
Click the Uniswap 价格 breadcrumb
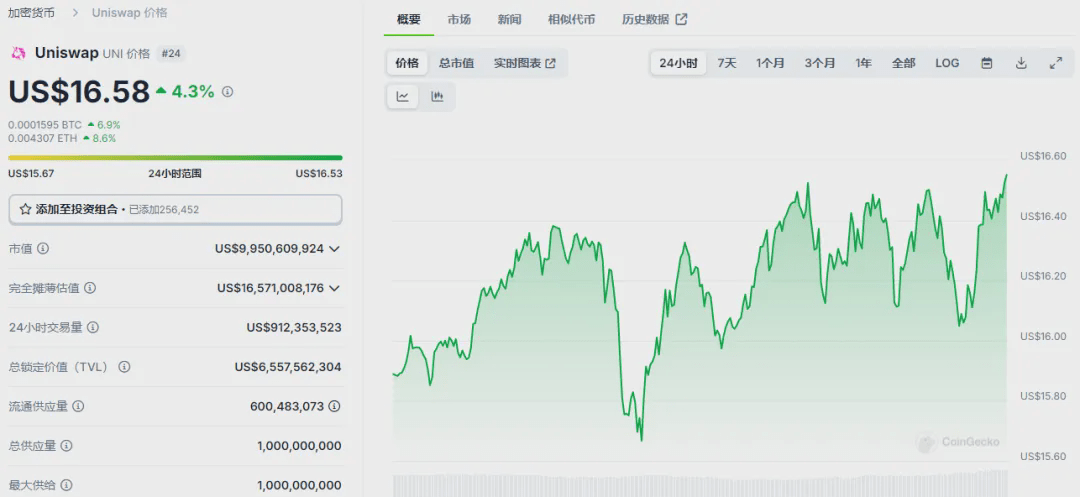point(129,12)
